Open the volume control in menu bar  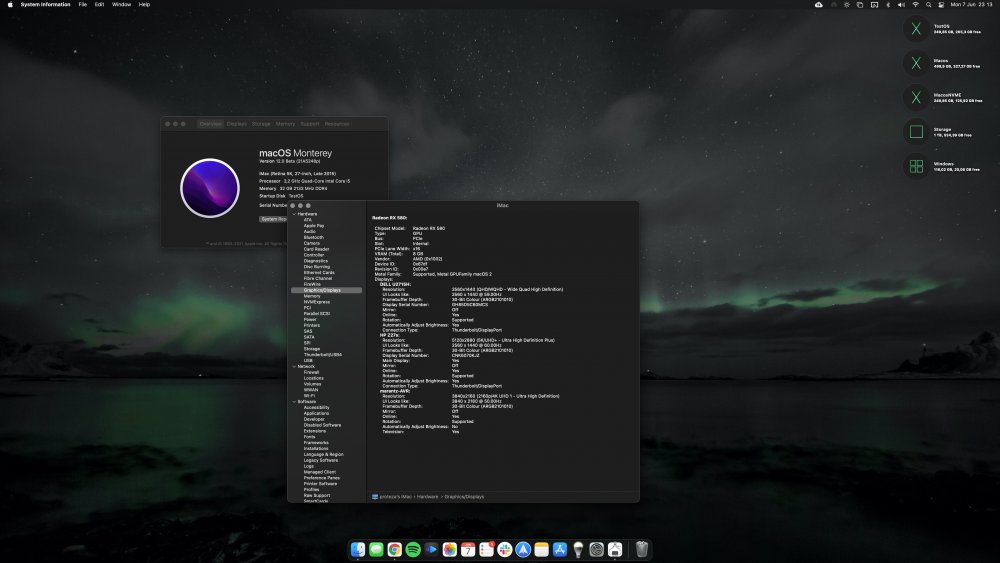[901, 4]
